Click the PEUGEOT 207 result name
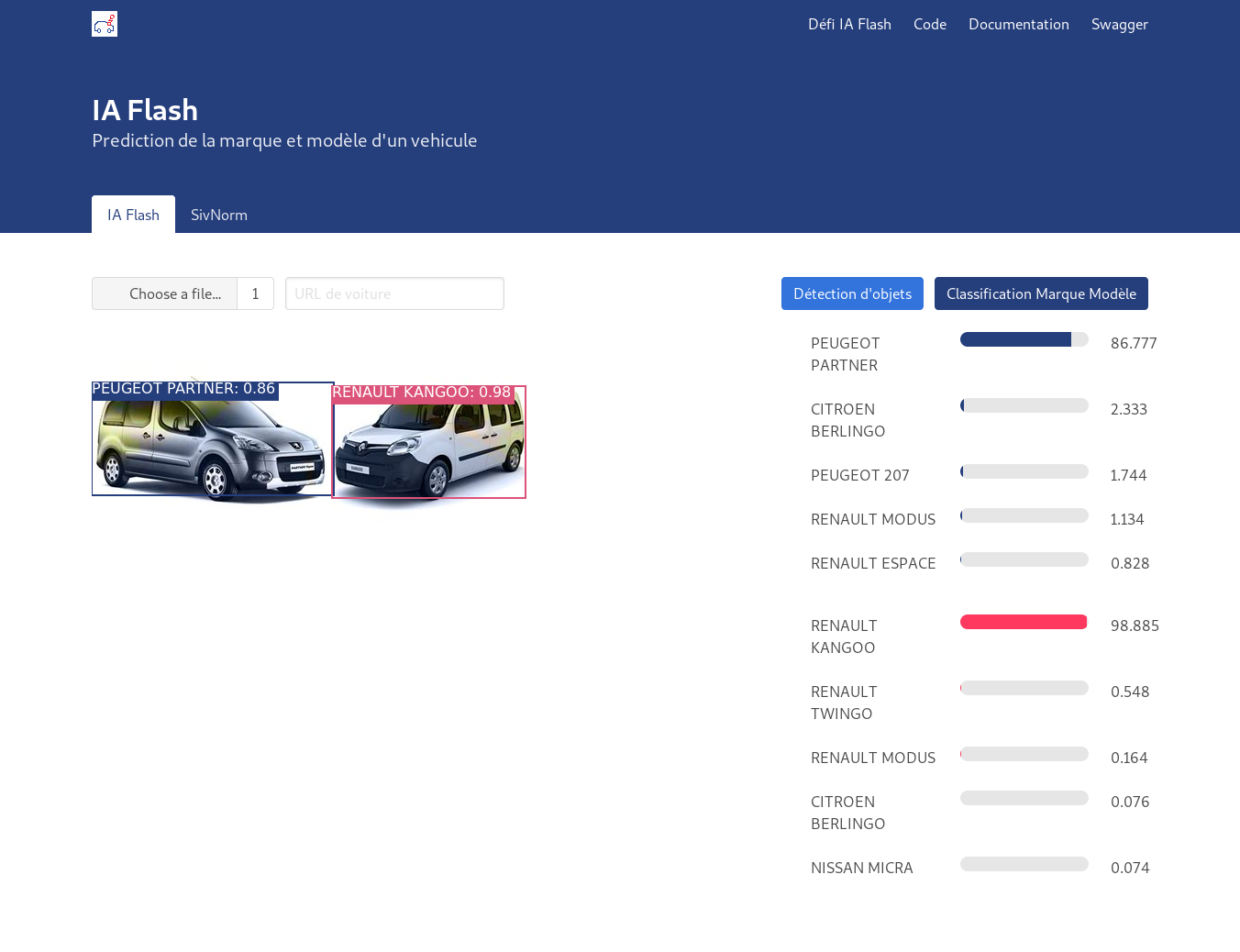Image resolution: width=1240 pixels, height=952 pixels. (860, 475)
